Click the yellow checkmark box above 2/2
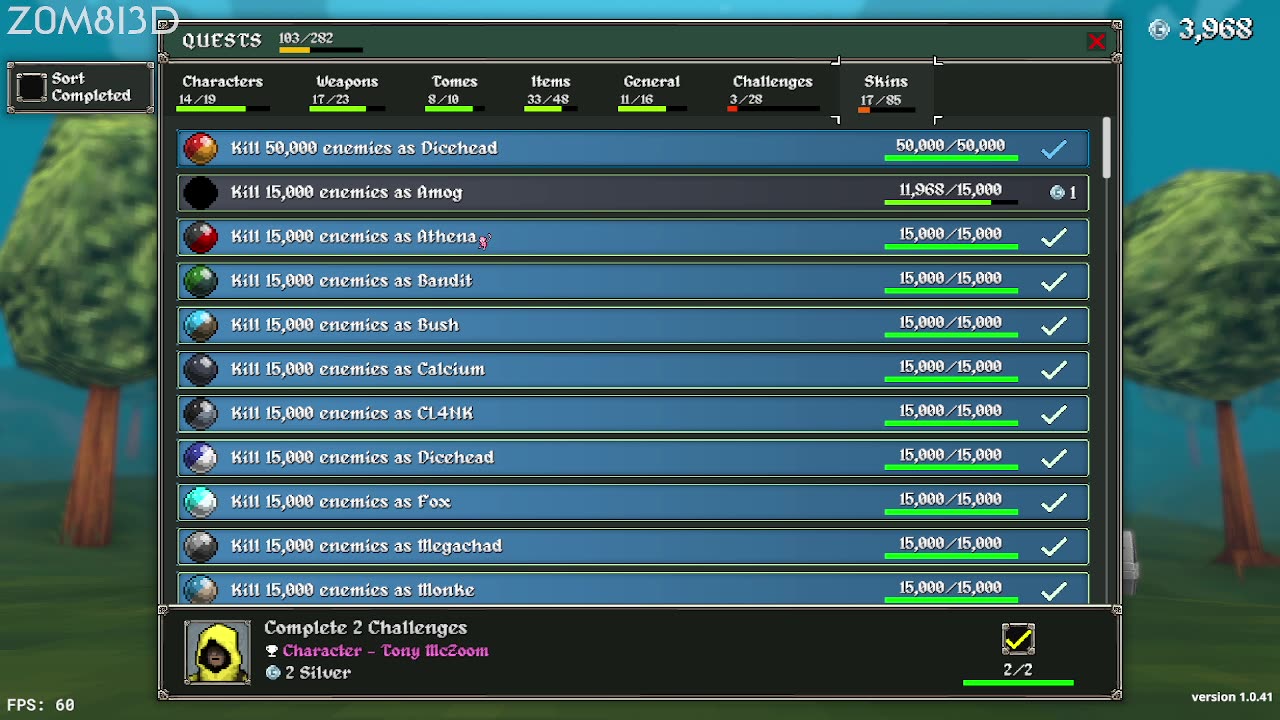 pos(1018,639)
